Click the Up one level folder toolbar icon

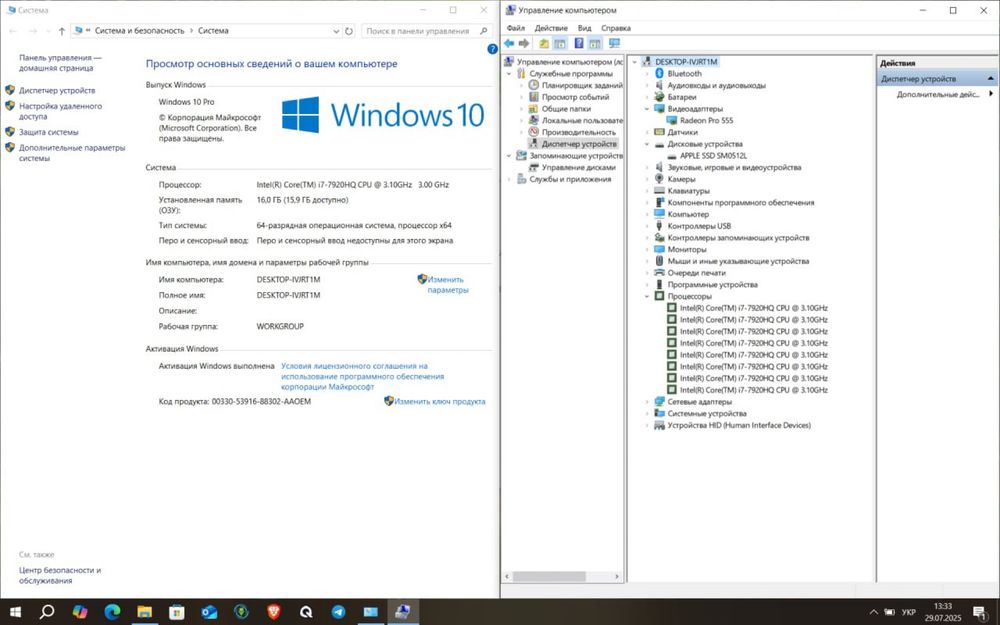[x=543, y=43]
